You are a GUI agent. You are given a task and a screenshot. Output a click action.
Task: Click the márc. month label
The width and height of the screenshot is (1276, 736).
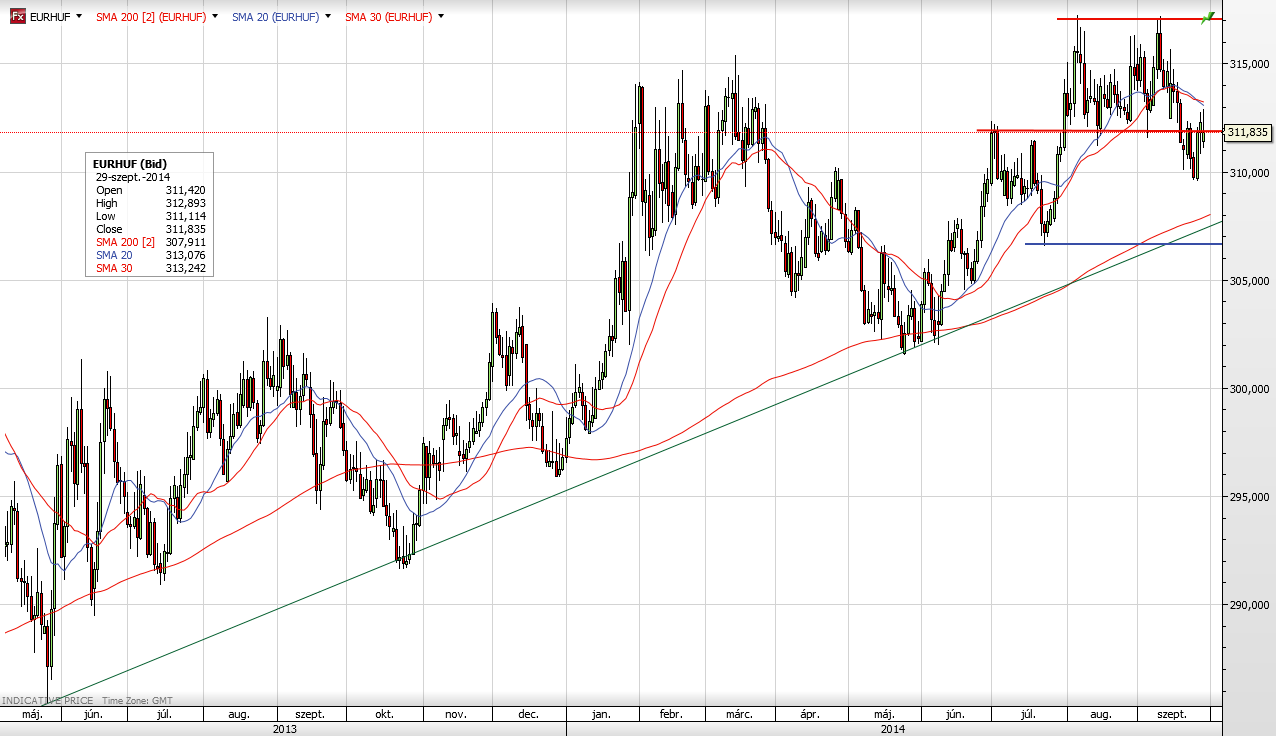(739, 715)
